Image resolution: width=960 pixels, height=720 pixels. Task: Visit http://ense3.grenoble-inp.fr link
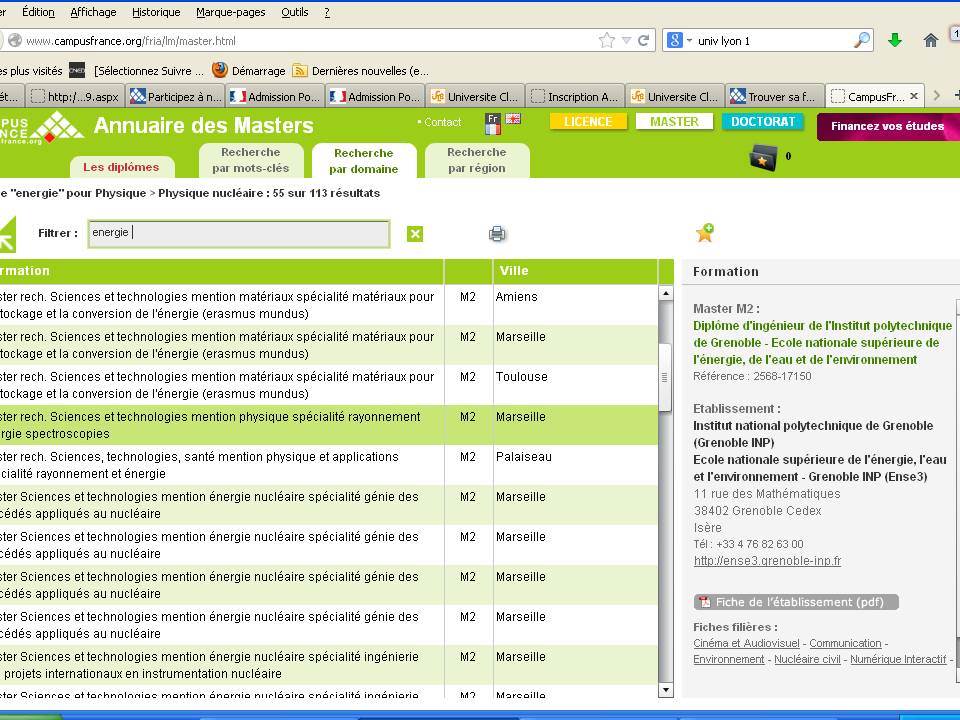coord(767,561)
